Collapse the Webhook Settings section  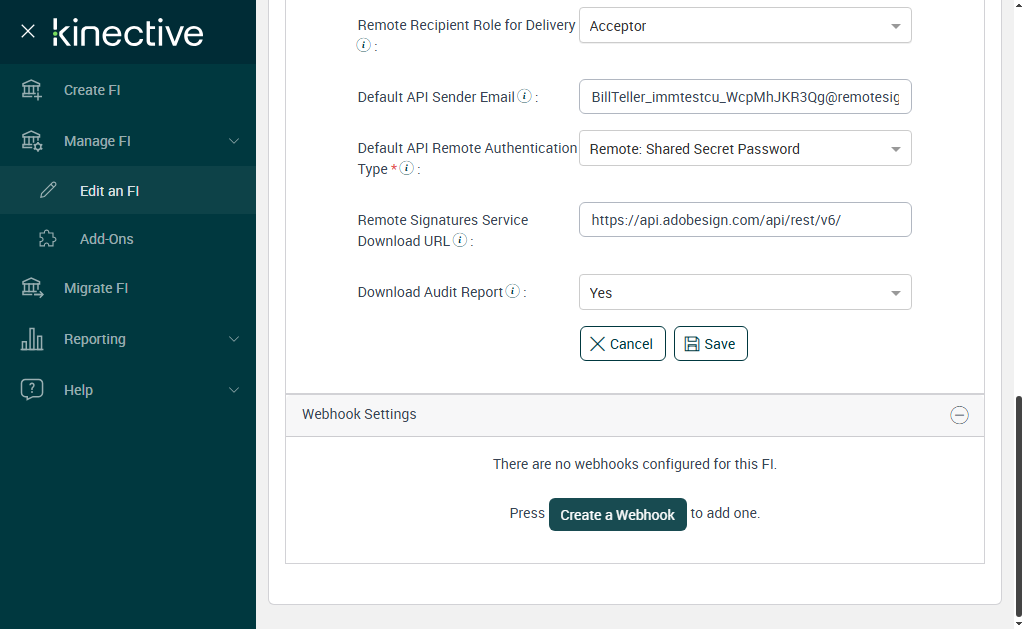[959, 415]
